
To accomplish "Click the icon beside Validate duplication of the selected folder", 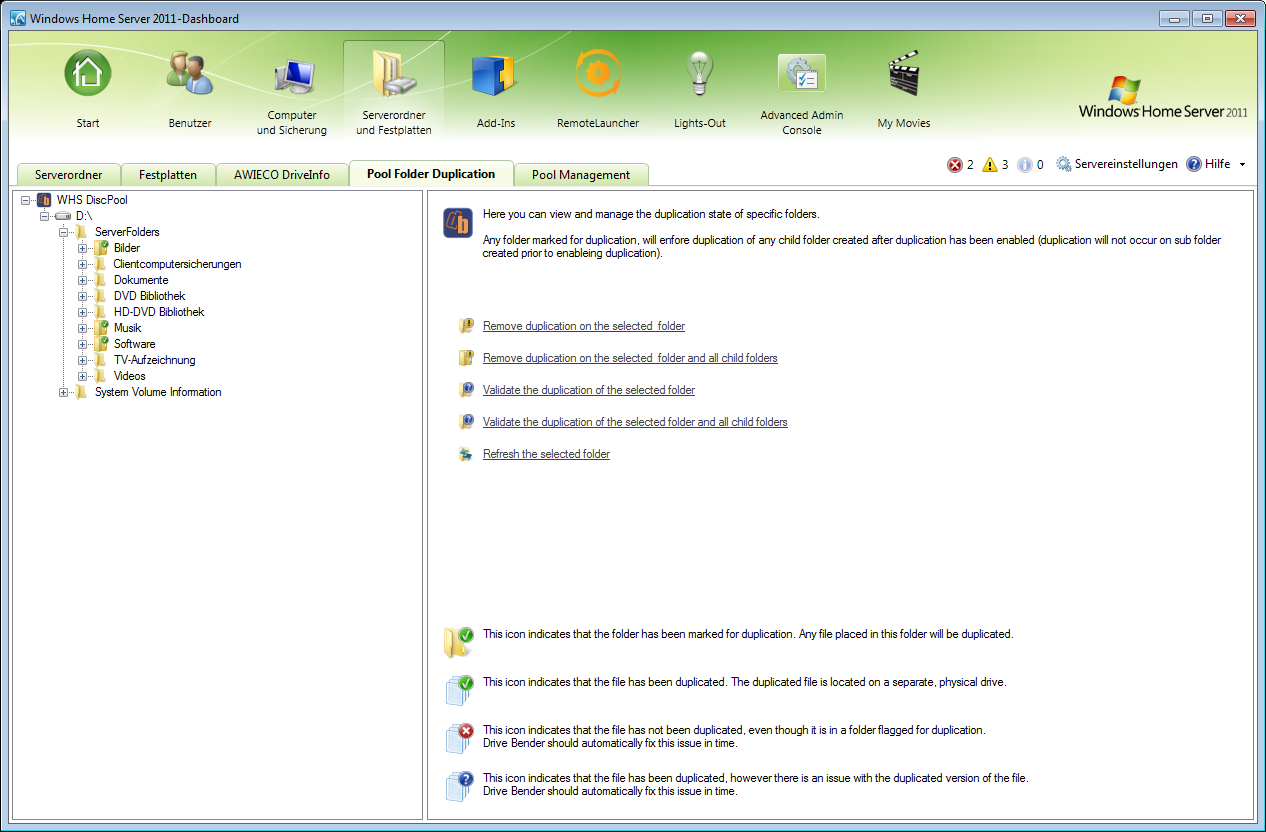I will pyautogui.click(x=466, y=390).
